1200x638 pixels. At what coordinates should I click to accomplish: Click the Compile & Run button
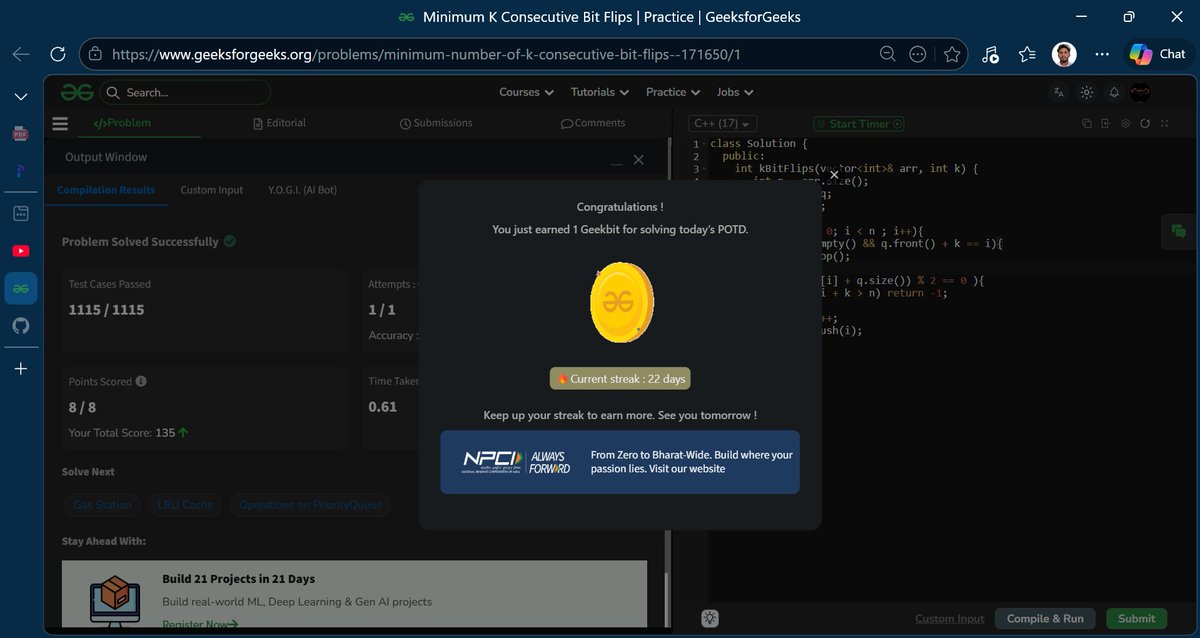pyautogui.click(x=1045, y=619)
